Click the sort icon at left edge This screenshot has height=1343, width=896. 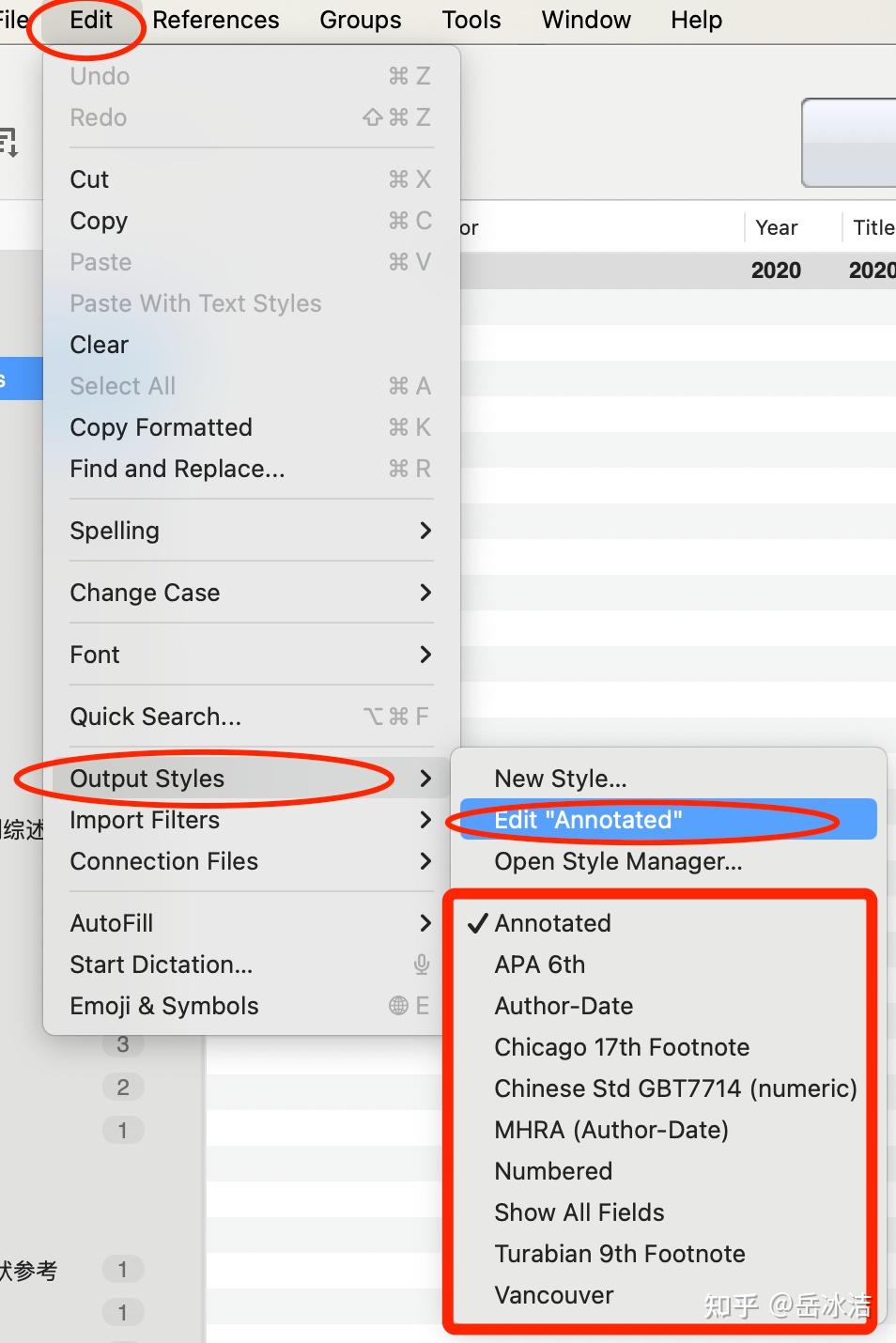[x=8, y=143]
